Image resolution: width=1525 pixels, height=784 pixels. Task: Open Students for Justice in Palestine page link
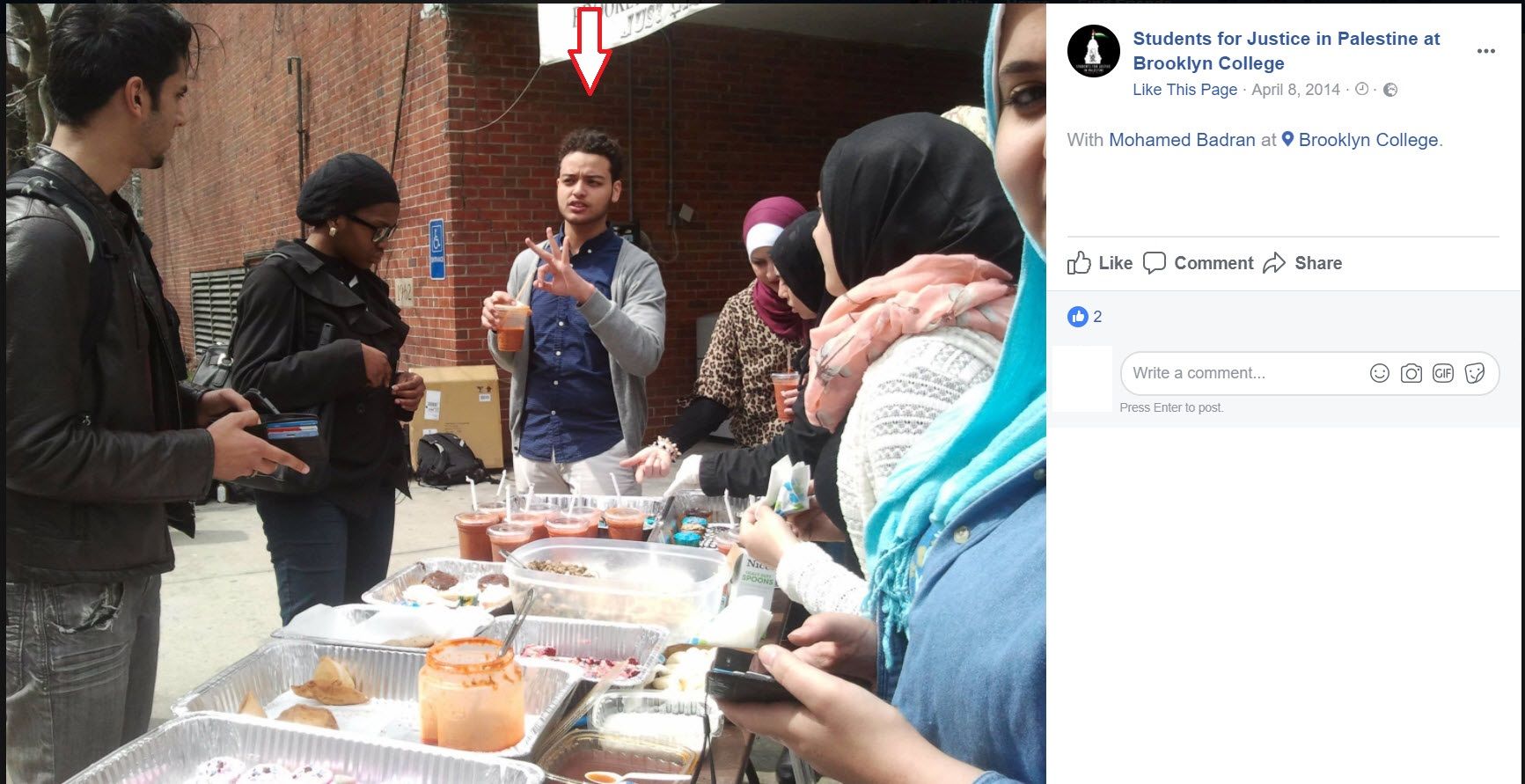pos(1286,51)
